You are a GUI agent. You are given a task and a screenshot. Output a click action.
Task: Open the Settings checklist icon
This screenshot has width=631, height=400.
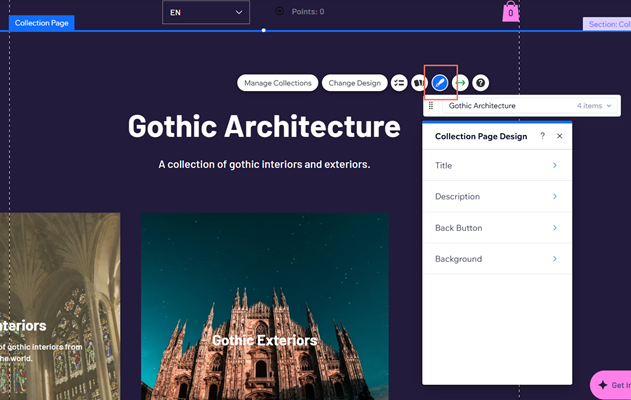click(x=399, y=83)
